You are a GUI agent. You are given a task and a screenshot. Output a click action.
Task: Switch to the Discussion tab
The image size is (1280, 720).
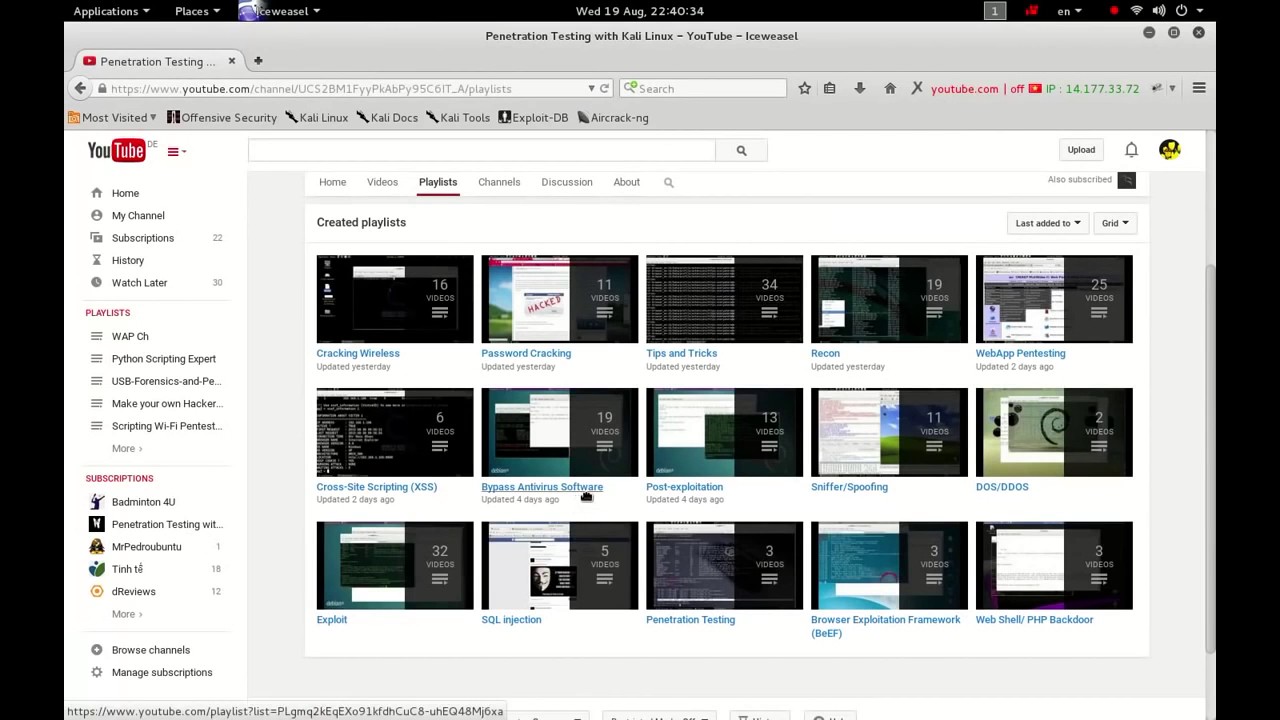pyautogui.click(x=567, y=182)
